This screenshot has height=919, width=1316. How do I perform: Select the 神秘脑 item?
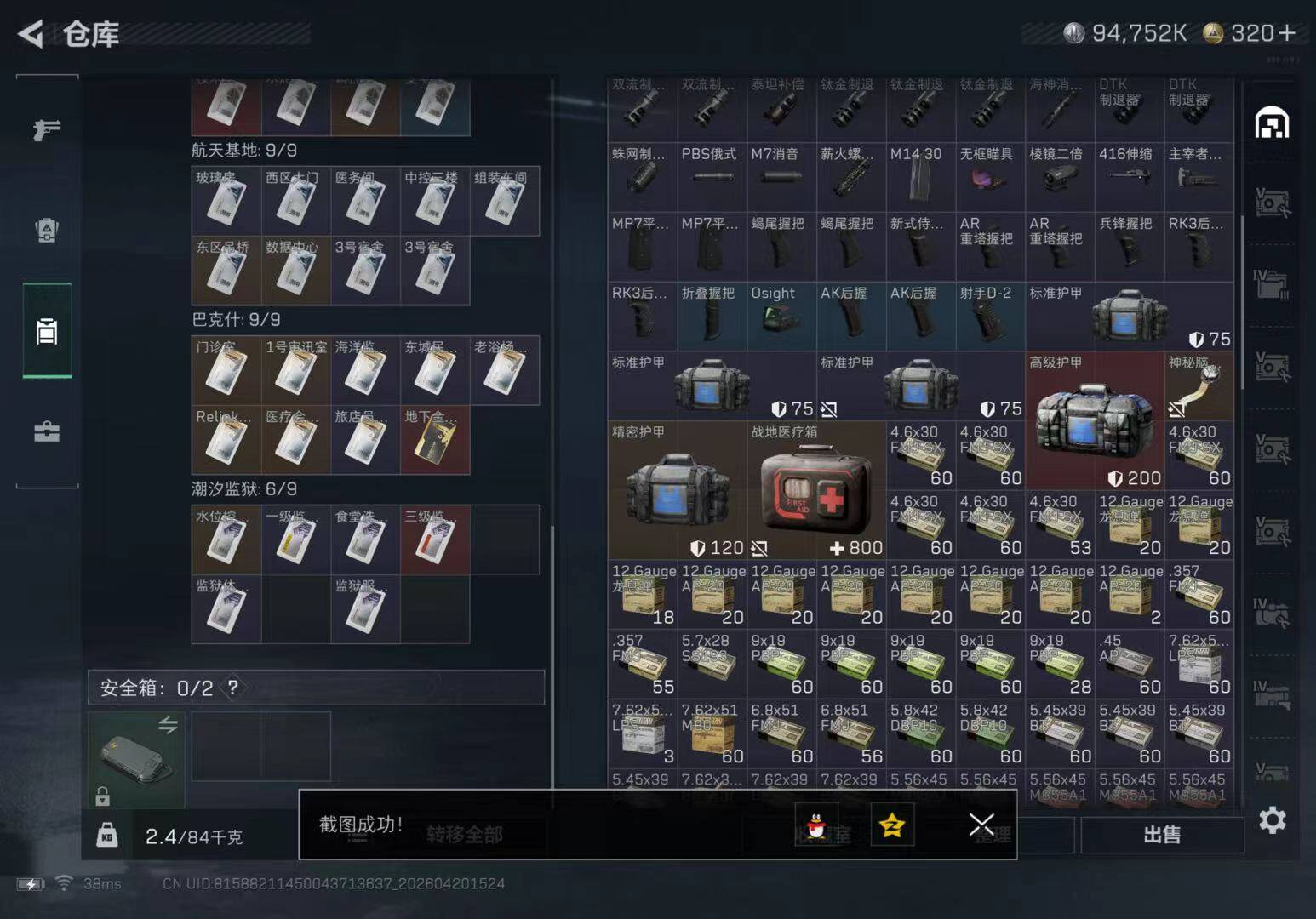click(1199, 385)
